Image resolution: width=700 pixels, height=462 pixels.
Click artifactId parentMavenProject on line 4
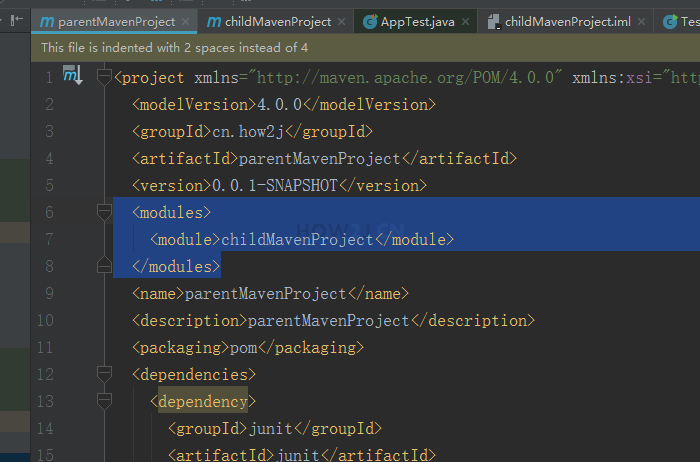tap(319, 159)
